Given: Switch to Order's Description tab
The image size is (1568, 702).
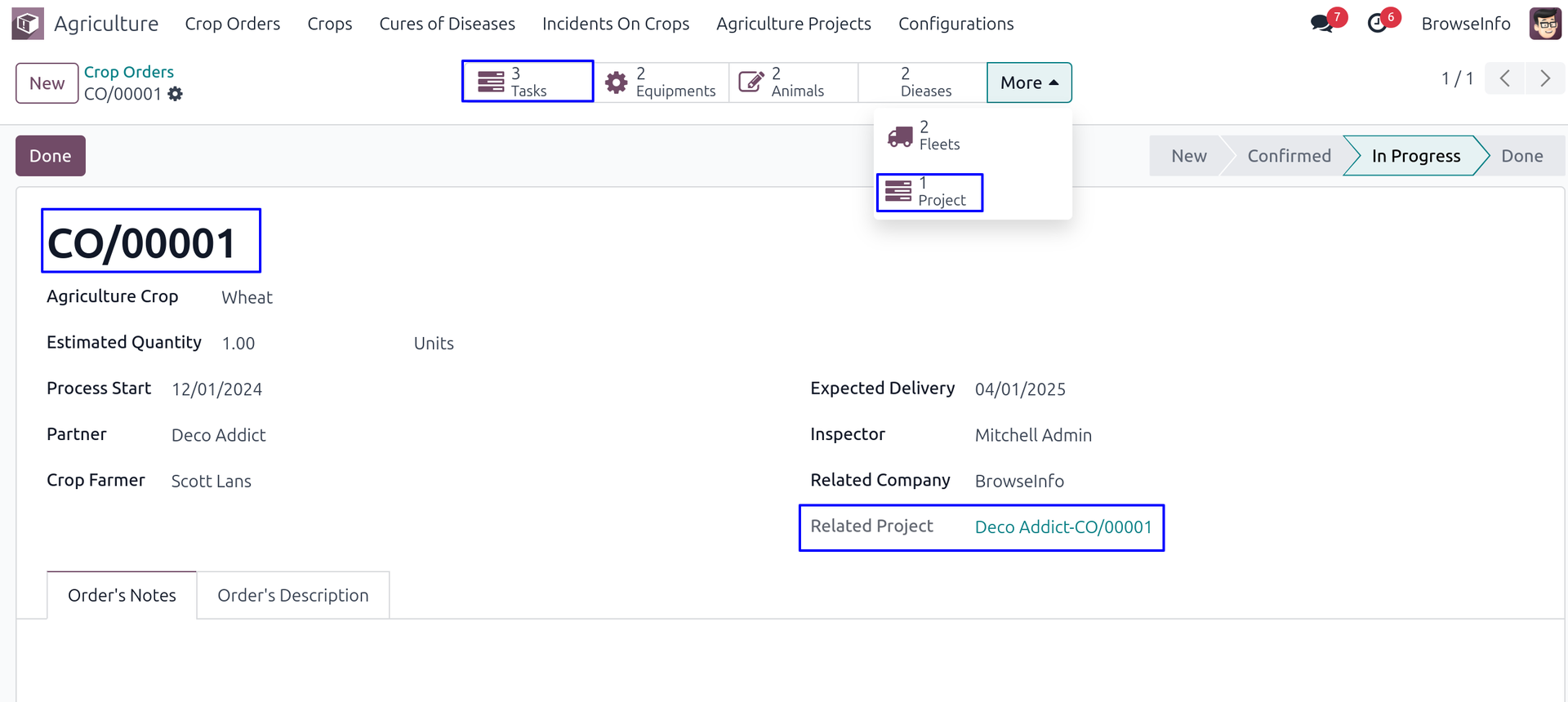Looking at the screenshot, I should click(x=292, y=595).
